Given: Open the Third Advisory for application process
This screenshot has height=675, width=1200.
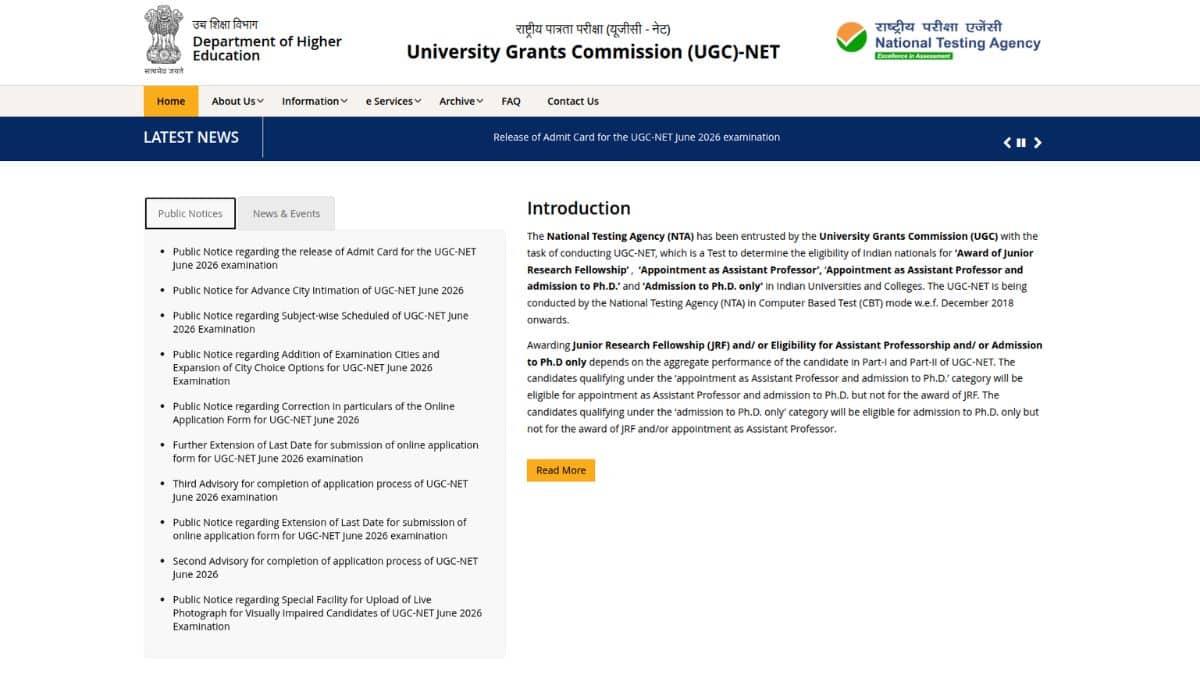Looking at the screenshot, I should 320,490.
